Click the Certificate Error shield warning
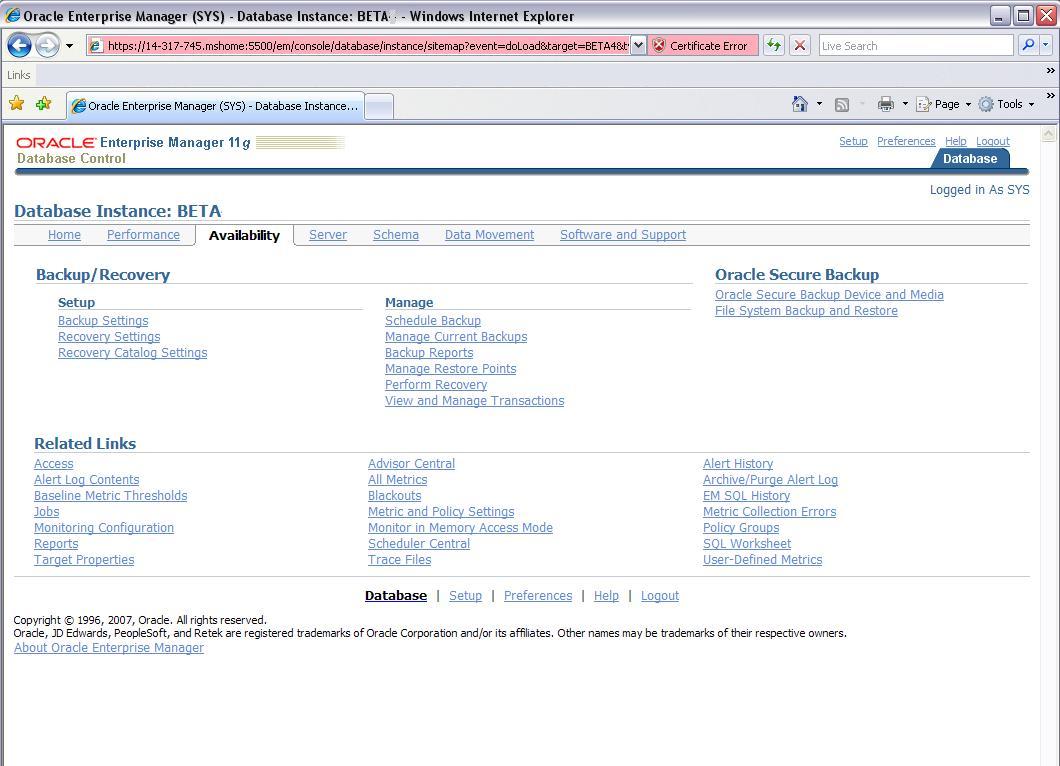Image resolution: width=1060 pixels, height=766 pixels. pos(700,45)
